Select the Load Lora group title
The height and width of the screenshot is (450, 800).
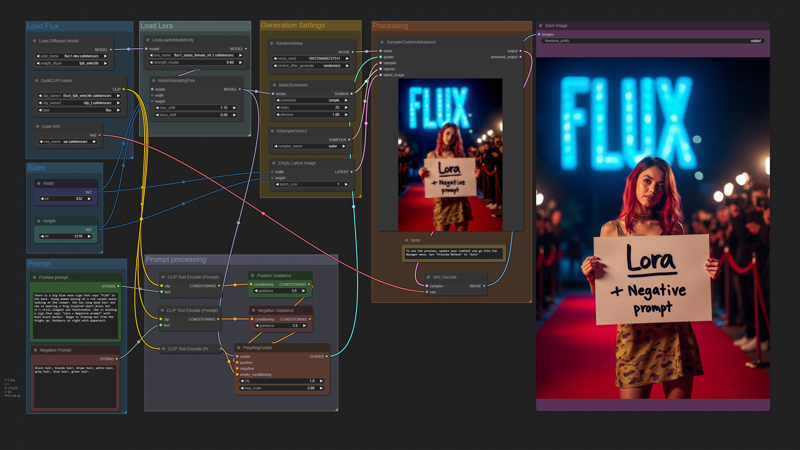(x=157, y=26)
